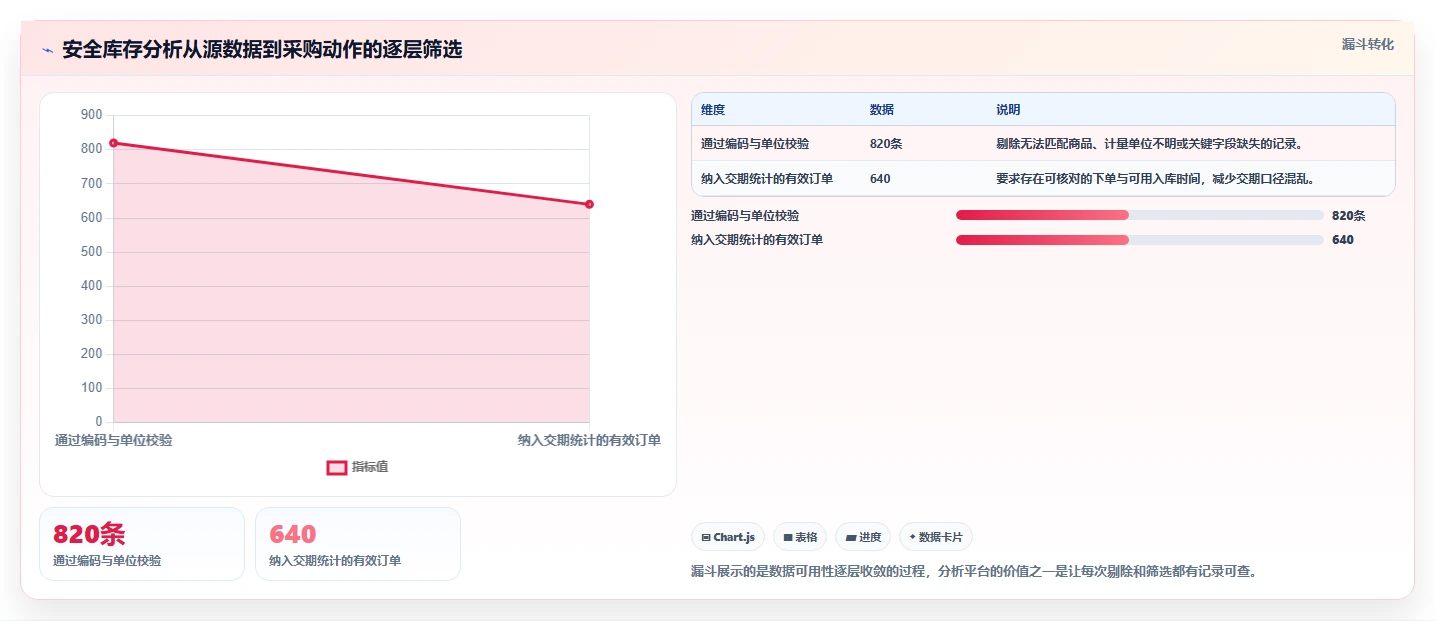The width and height of the screenshot is (1435, 621).
Task: Click progress bar for 纳入交期统计的有效订单
Action: (x=1140, y=240)
